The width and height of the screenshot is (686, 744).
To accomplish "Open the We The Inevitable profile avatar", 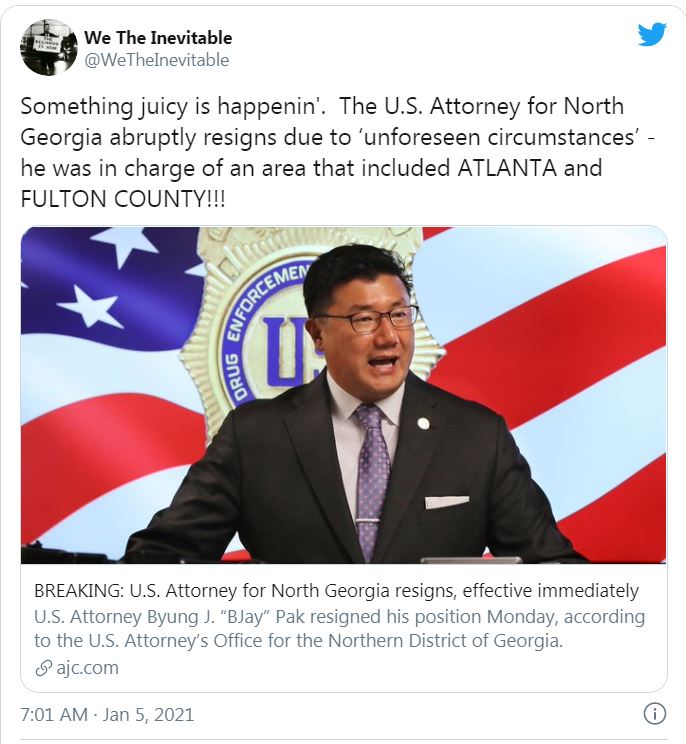I will tap(49, 48).
